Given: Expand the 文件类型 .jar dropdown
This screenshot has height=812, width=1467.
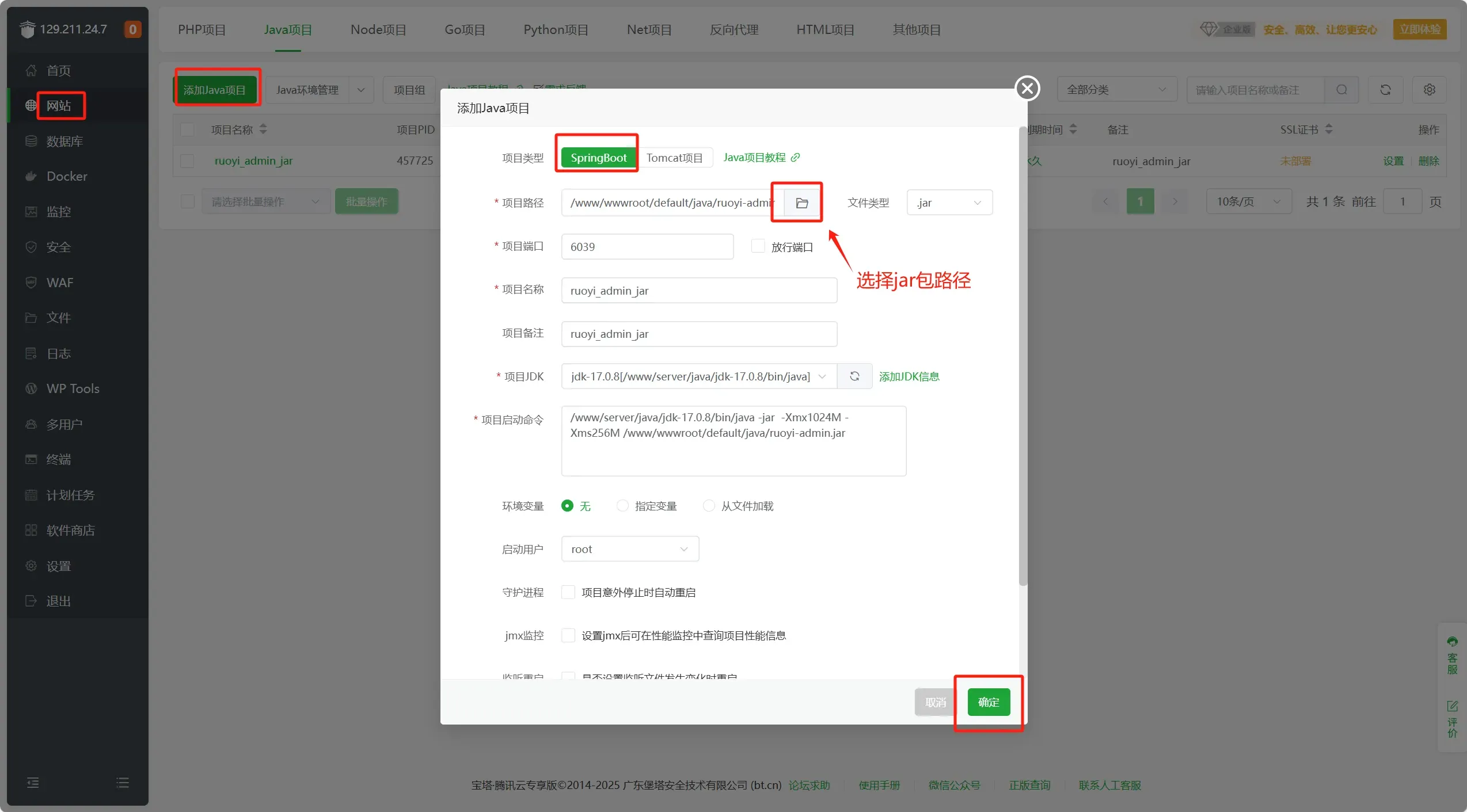Looking at the screenshot, I should click(x=949, y=203).
